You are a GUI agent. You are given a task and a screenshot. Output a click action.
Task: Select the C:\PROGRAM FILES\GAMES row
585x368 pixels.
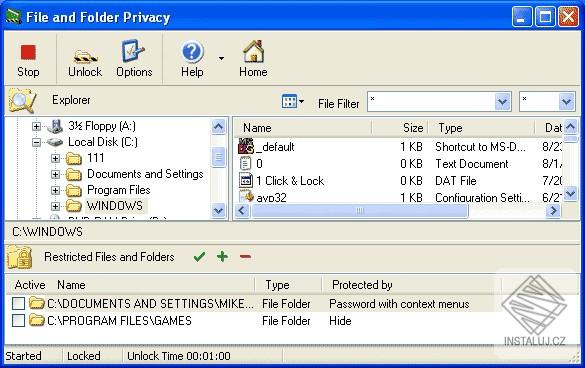coord(254,321)
